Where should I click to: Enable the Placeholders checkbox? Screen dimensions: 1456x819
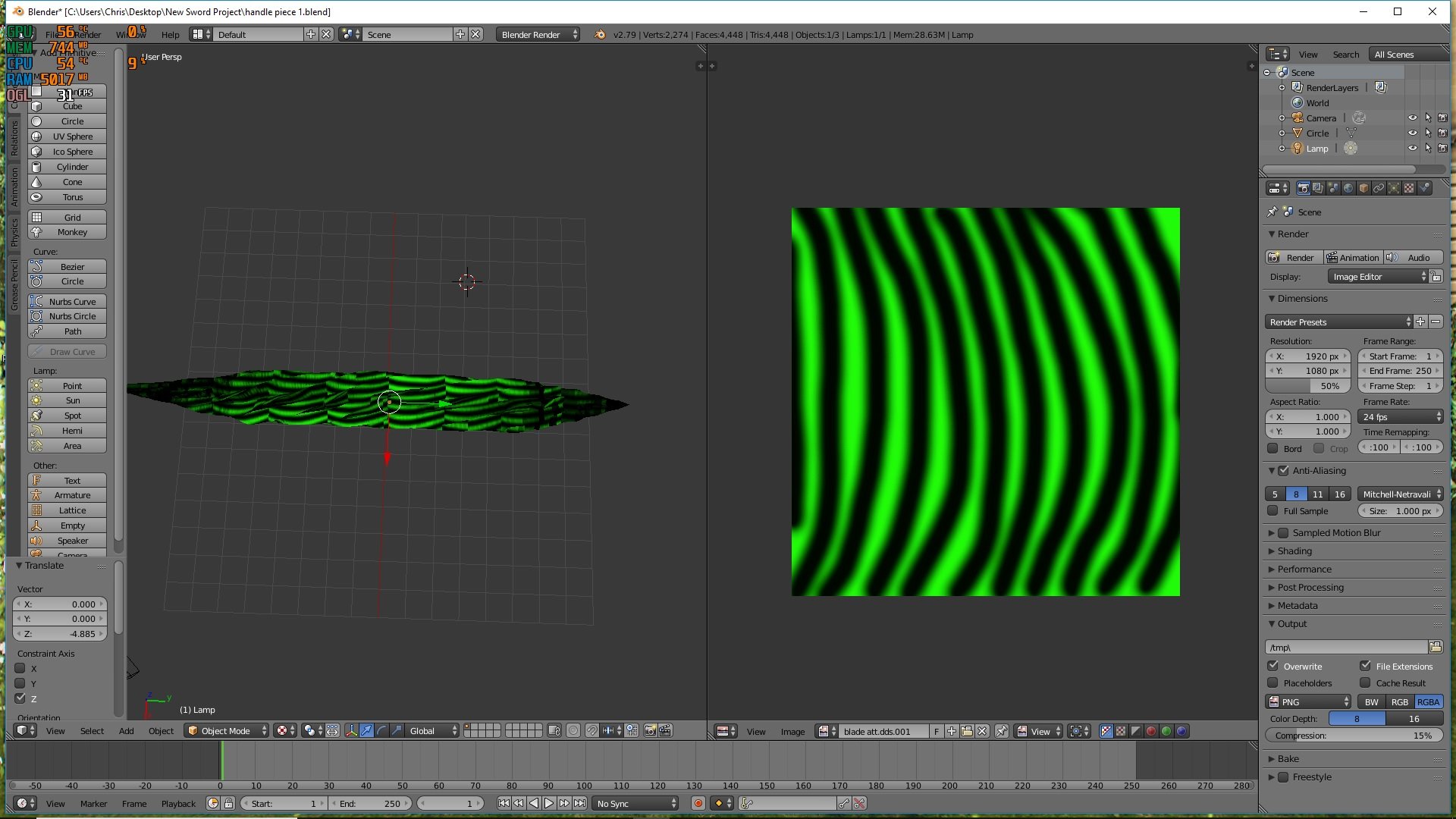coord(1273,682)
